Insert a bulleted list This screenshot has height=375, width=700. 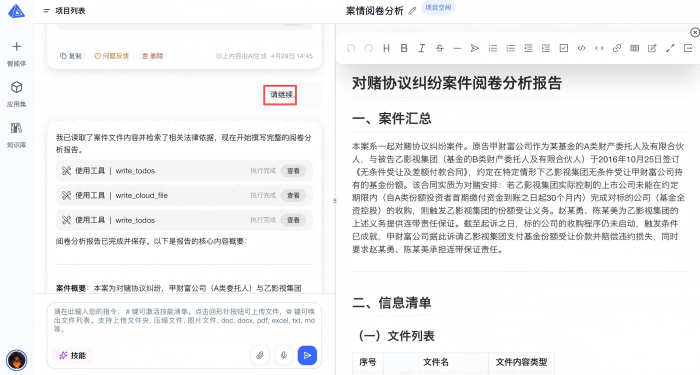493,48
